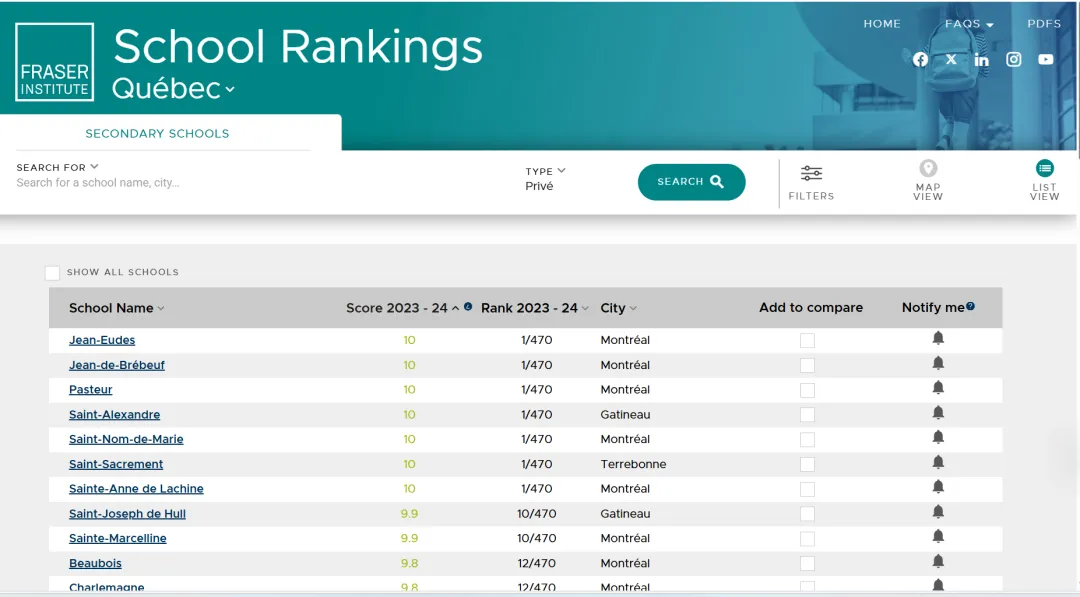Click the notify bell for Pasteur
The image size is (1080, 597).
(x=938, y=388)
